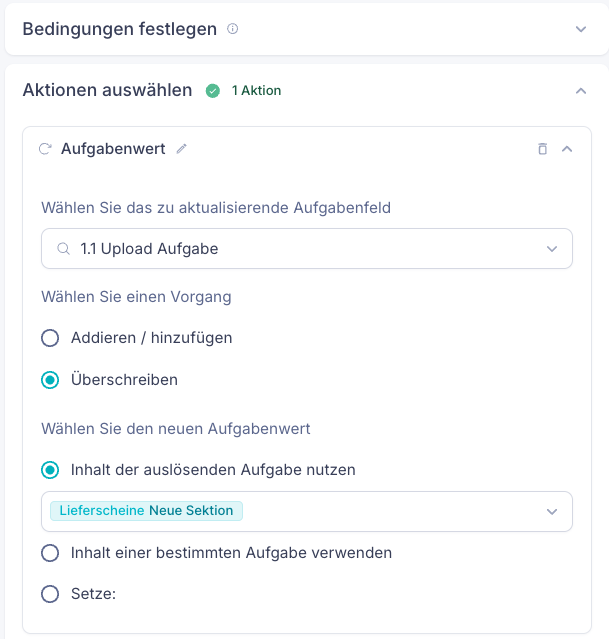Open the Lieferscheine Neue Sektion dropdown arrow
The image size is (609, 639).
[x=552, y=511]
